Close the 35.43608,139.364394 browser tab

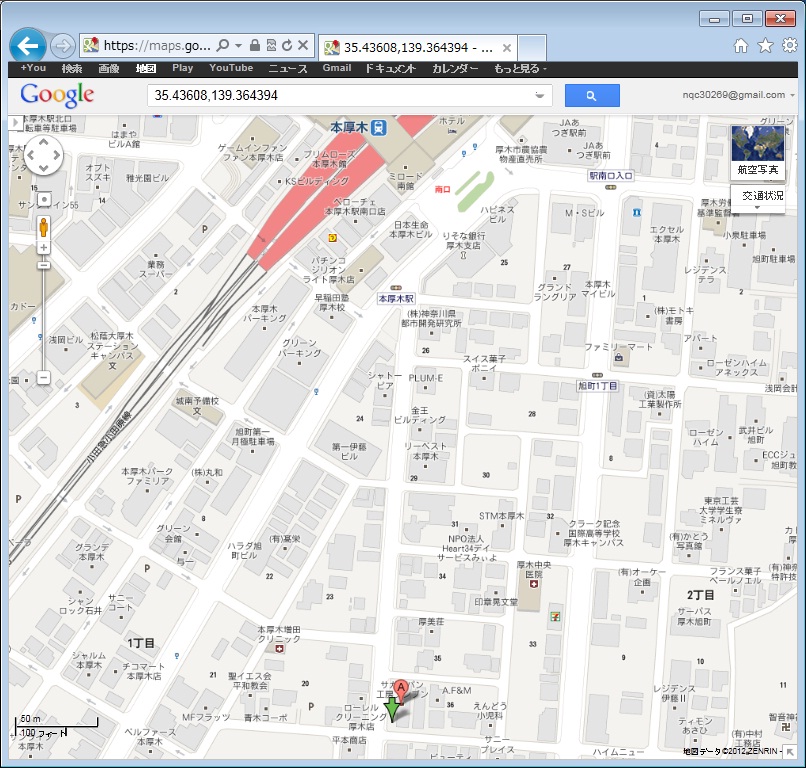[507, 48]
